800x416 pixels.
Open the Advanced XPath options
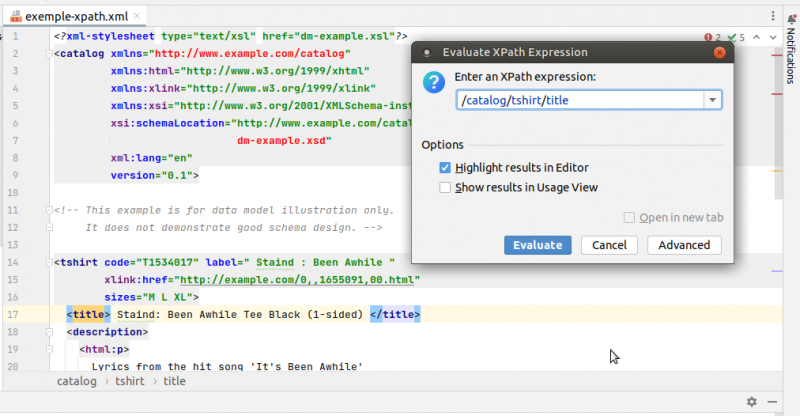(684, 245)
